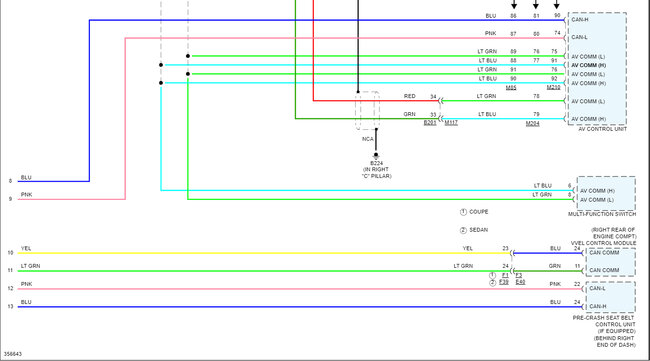Viewport: 650px width, 361px height.
Task: Click the VVEL CONTROL MODULE label
Action: tap(603, 243)
